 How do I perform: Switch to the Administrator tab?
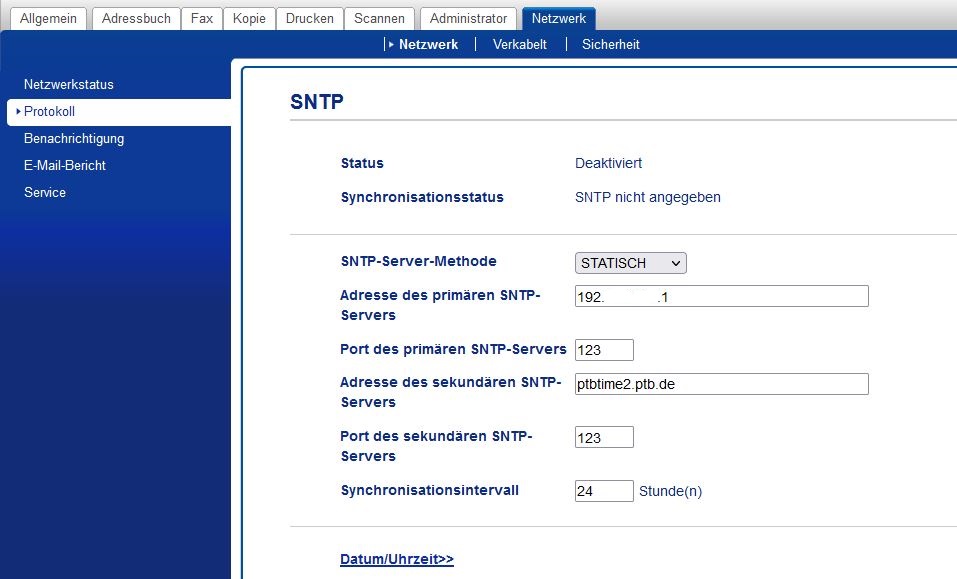point(469,18)
